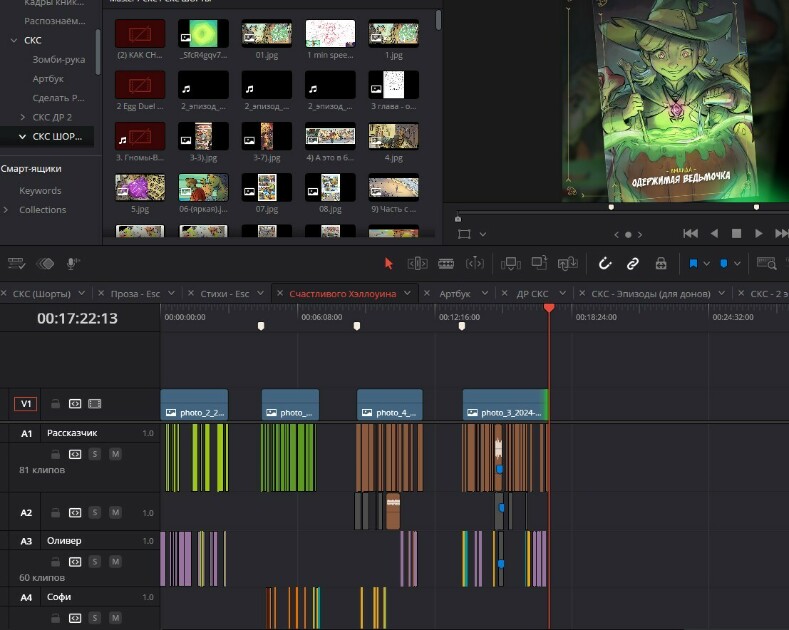Screen dimensions: 789x630
Task: Collapse the СКС ШОР... bin folder
Action: [x=22, y=136]
